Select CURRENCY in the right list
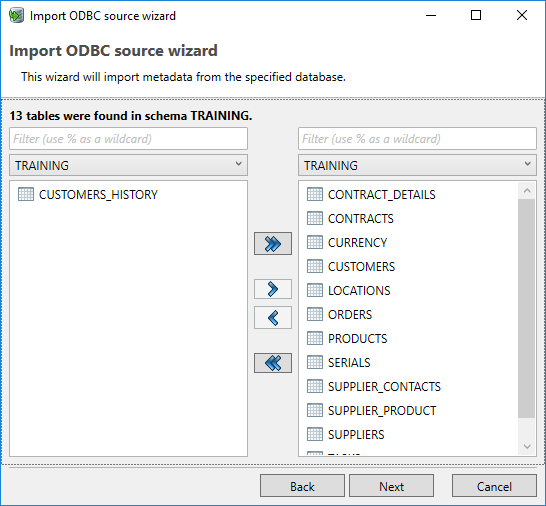 click(x=357, y=242)
